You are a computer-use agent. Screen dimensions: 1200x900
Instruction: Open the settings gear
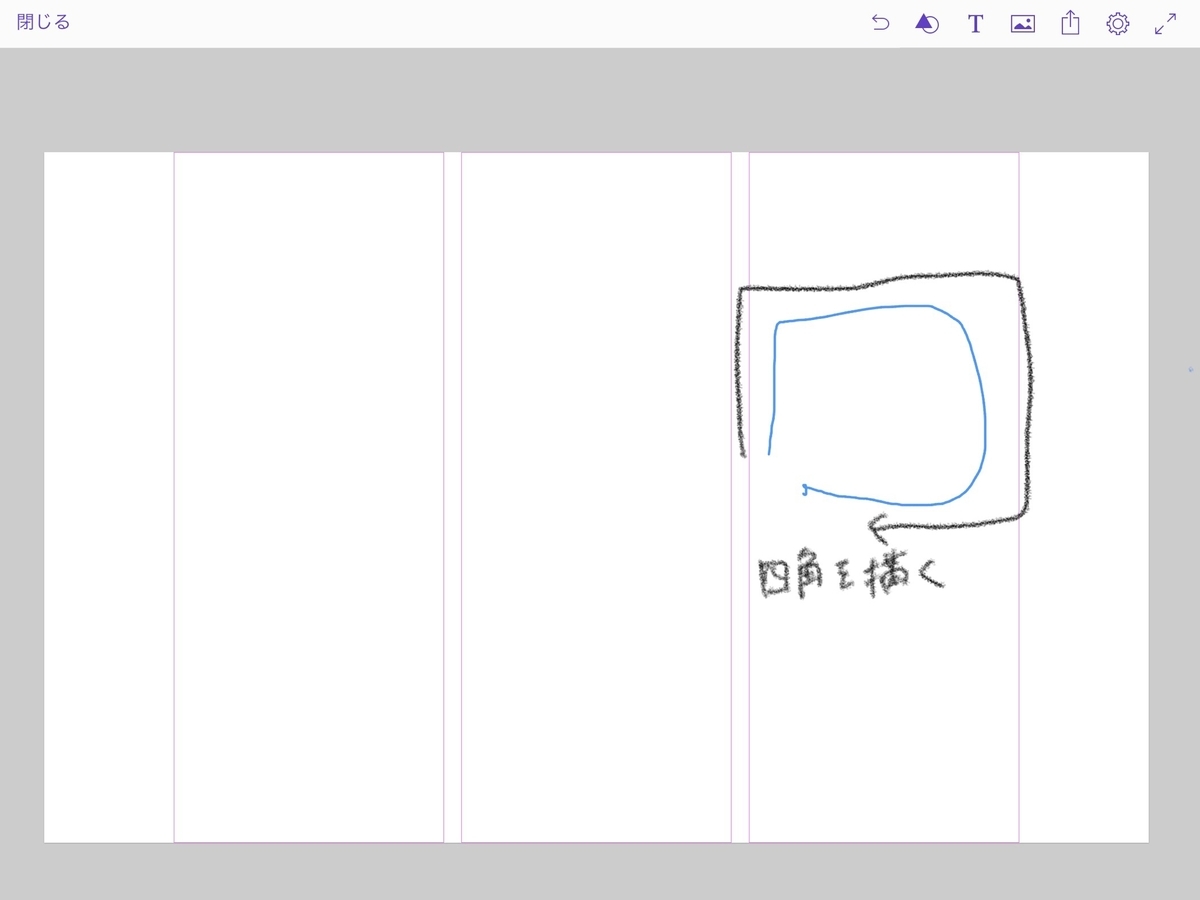(1117, 22)
